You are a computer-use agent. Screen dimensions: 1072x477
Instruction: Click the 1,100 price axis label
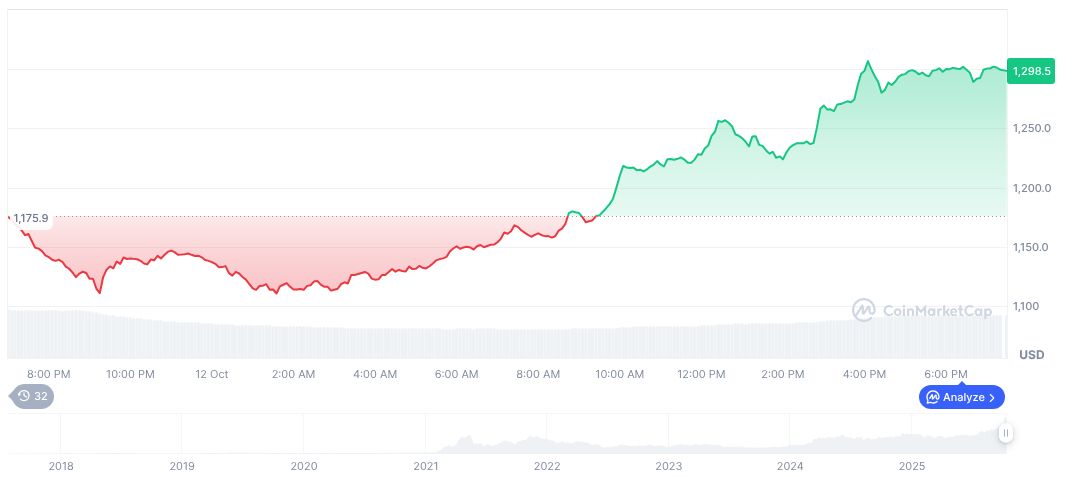(x=1027, y=306)
